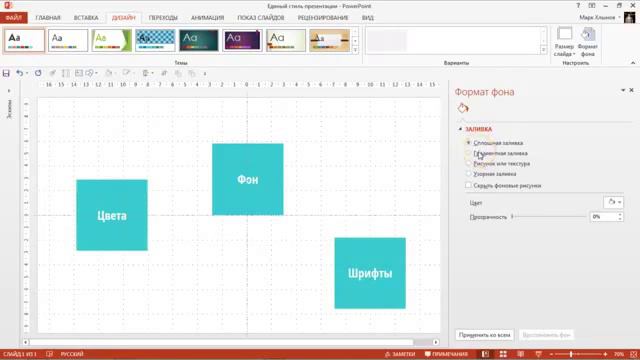Expand the variants gallery more arrow
Screen dimensions: 640x360
543,50
